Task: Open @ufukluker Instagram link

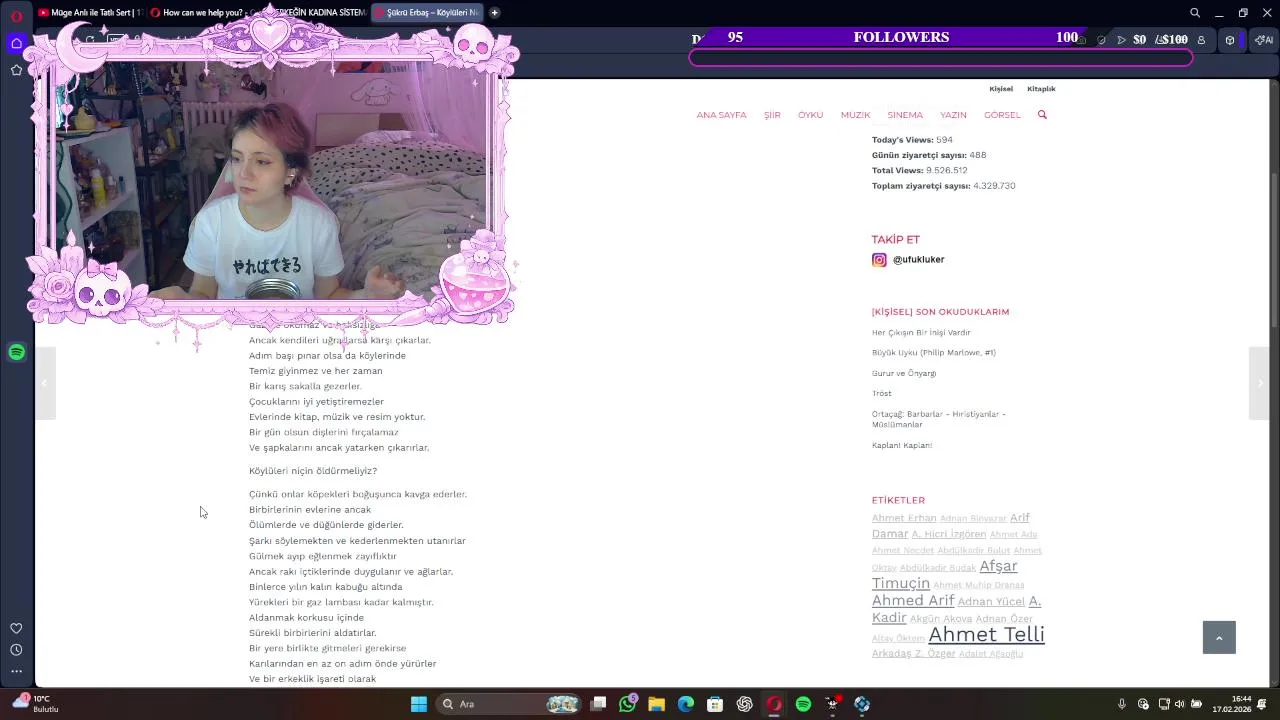Action: click(x=918, y=260)
